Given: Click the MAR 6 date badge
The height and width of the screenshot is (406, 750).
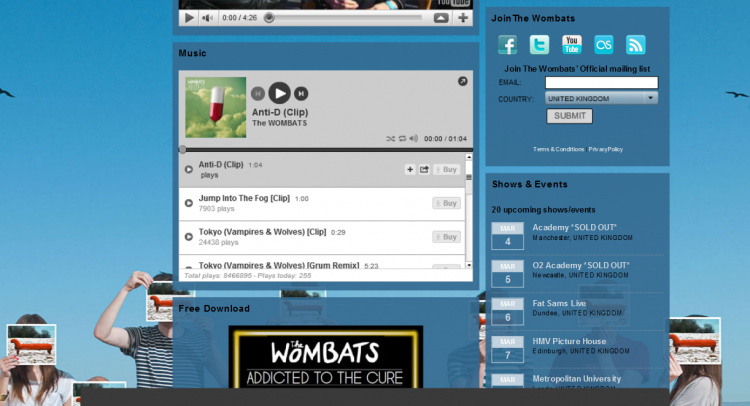Looking at the screenshot, I should pyautogui.click(x=507, y=311).
